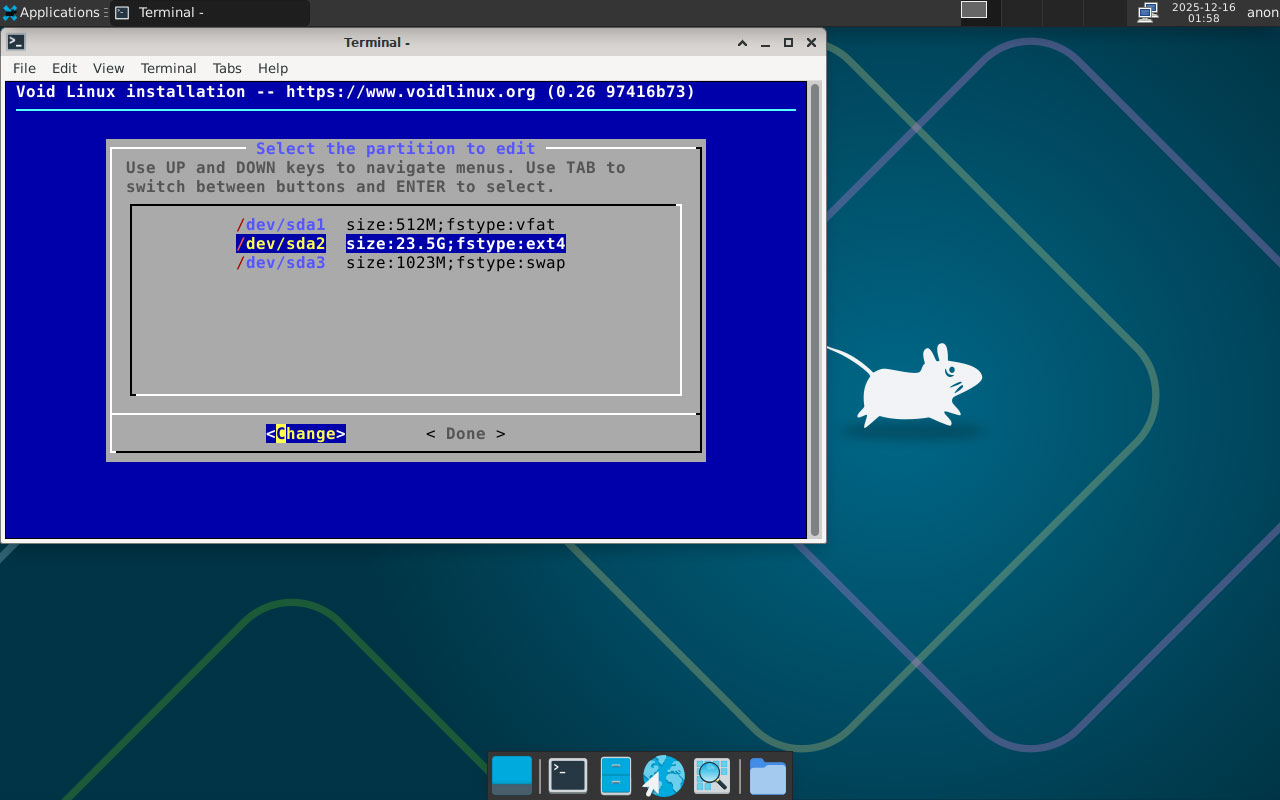This screenshot has height=800, width=1280.
Task: Open the Home folder icon in dock
Action: 767,776
